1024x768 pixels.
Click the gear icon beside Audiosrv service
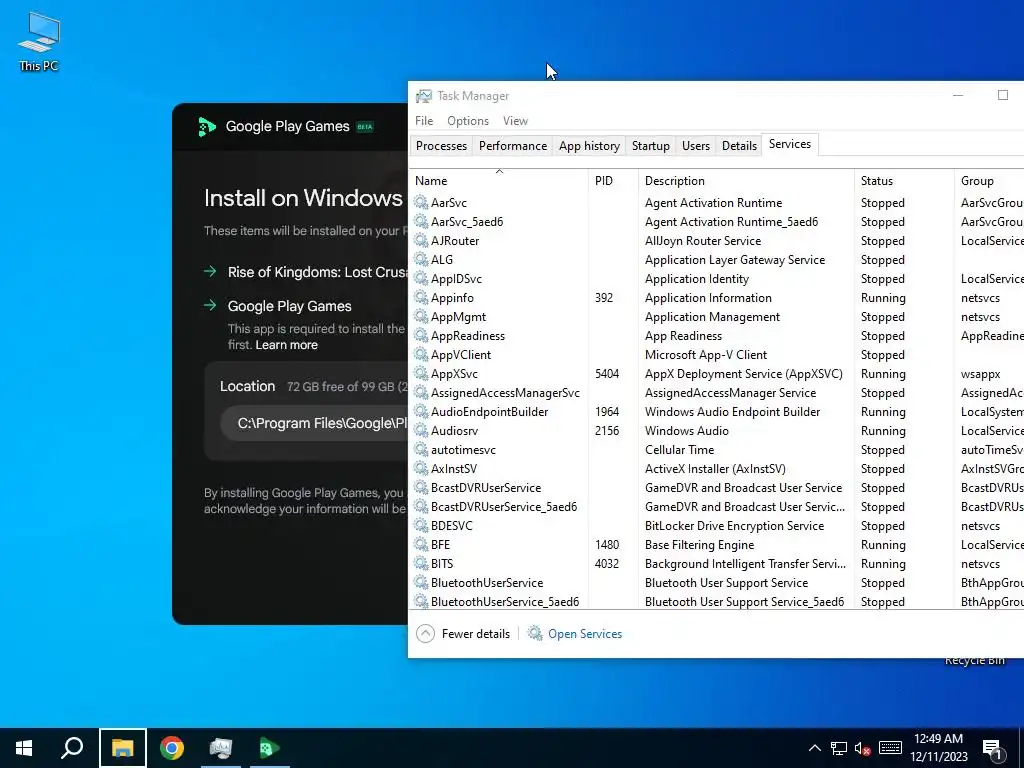pyautogui.click(x=421, y=430)
